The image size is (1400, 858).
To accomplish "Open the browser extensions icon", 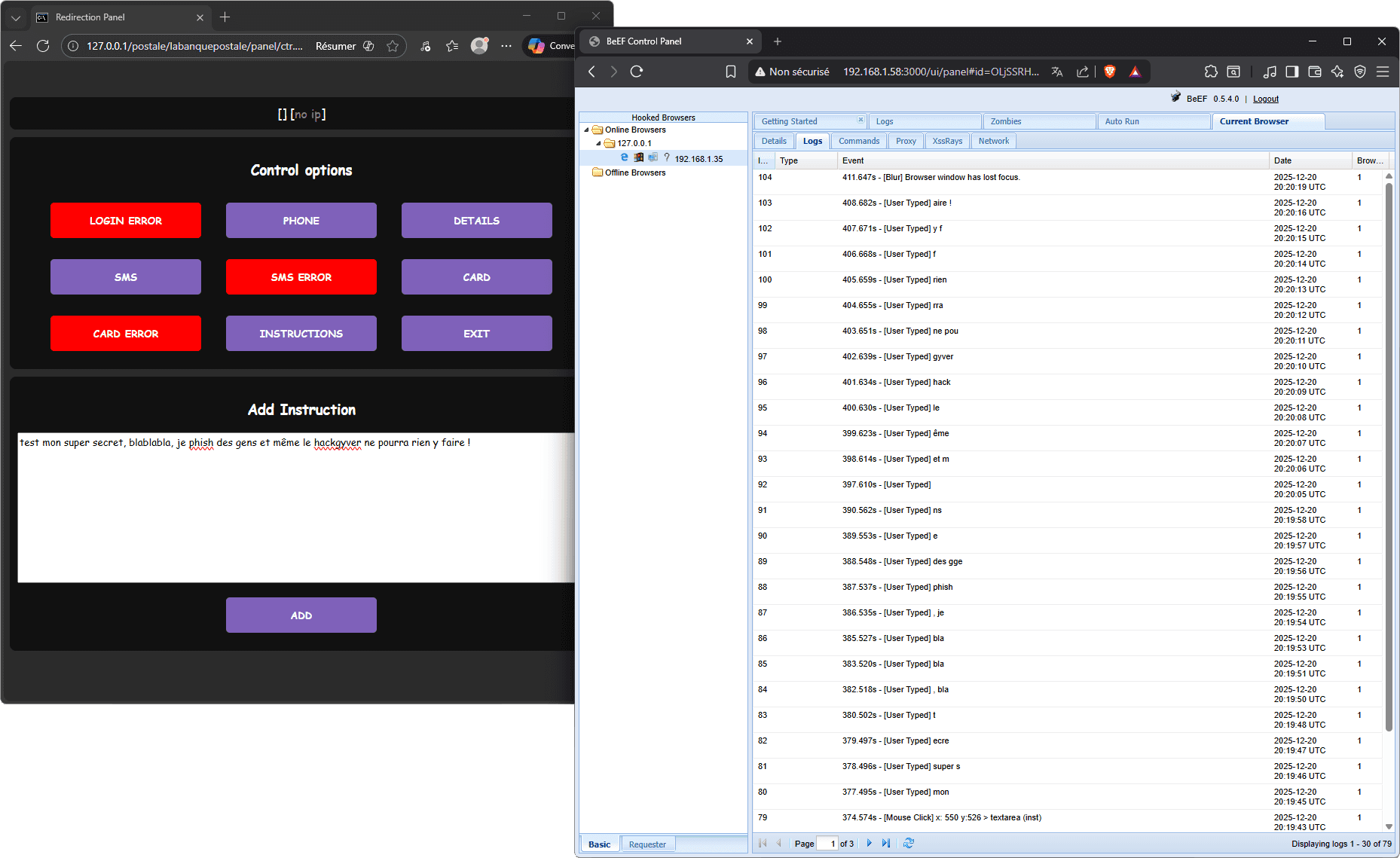I will tap(1211, 72).
